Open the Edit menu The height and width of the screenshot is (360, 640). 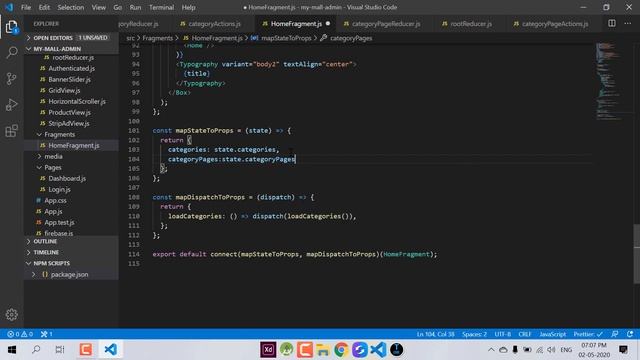44,7
